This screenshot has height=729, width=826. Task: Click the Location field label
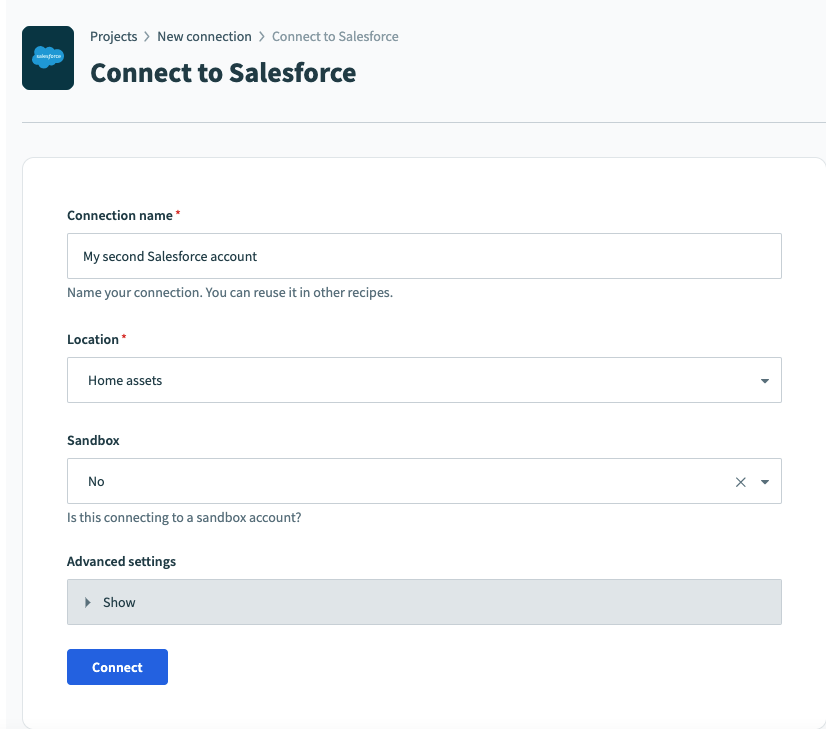[x=93, y=339]
